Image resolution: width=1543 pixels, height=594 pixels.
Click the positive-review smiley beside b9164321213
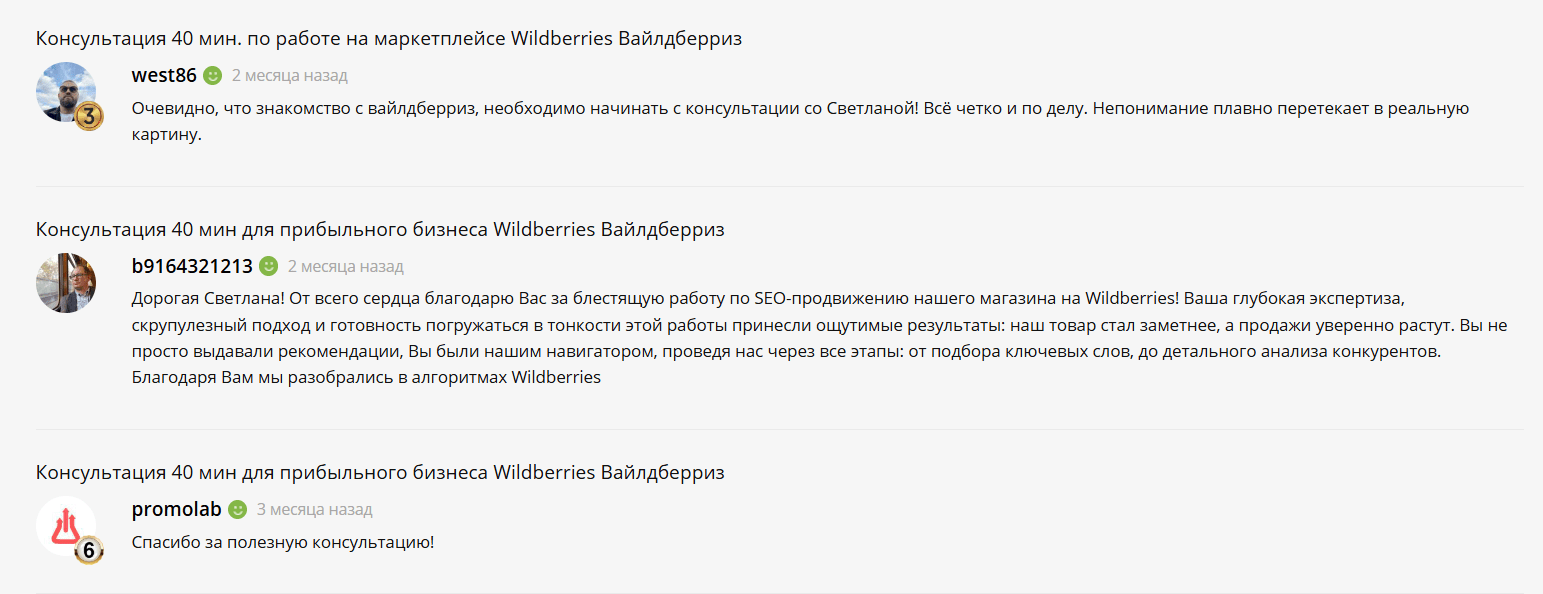[269, 266]
